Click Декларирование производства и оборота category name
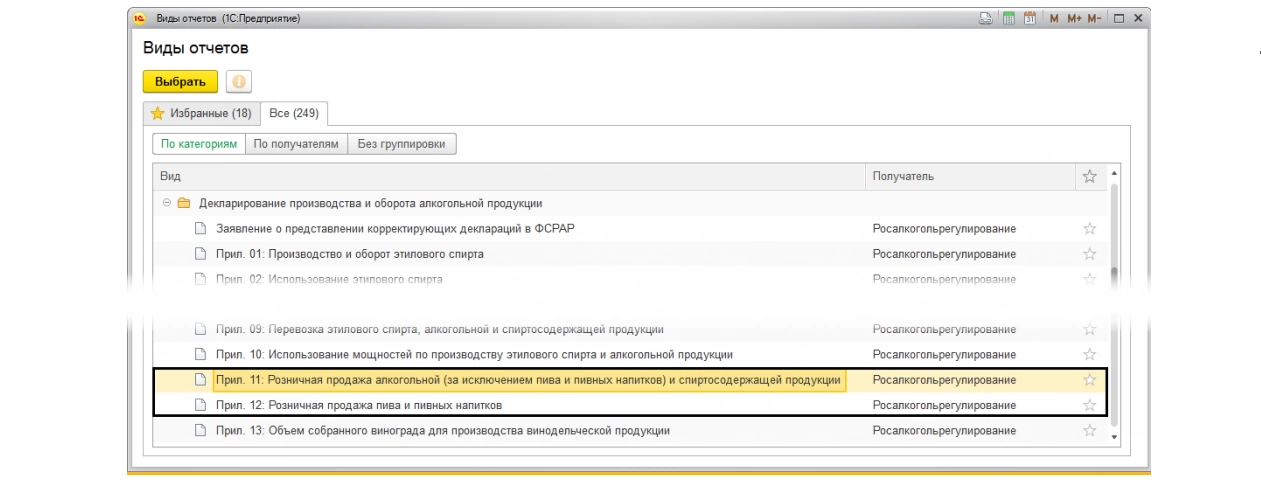Viewport: 1261px width, 491px height. click(371, 203)
